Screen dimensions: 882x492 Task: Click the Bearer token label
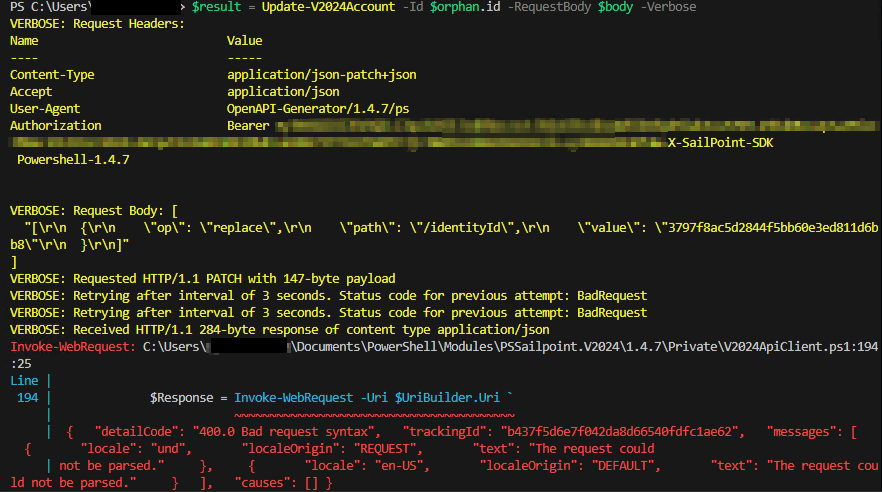pyautogui.click(x=248, y=125)
